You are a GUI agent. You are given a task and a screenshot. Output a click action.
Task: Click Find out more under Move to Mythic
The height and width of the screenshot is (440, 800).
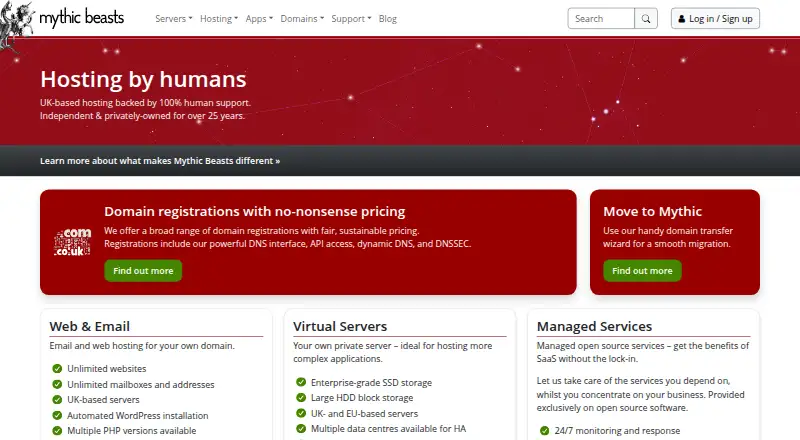[642, 271]
